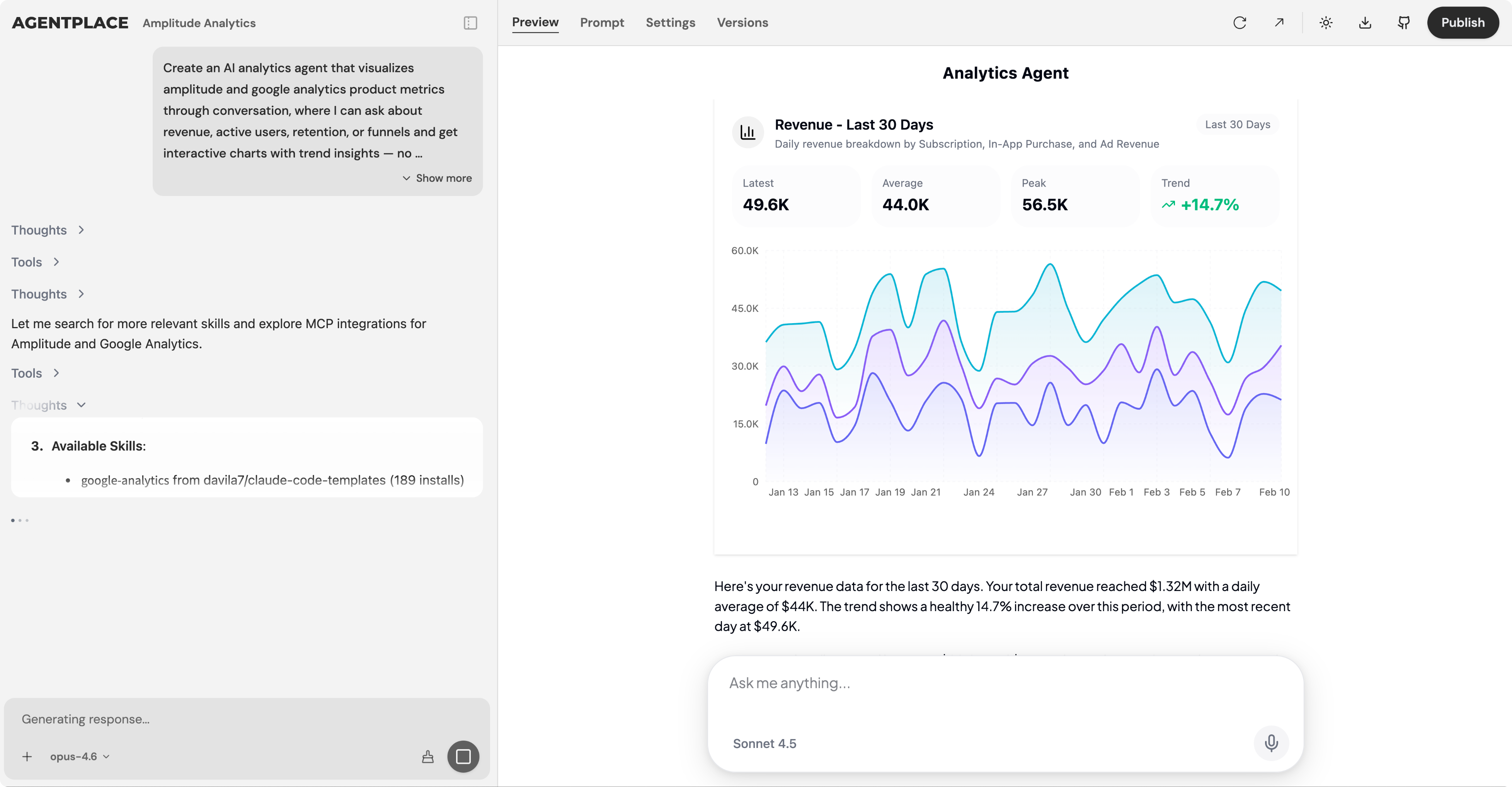Click the Publish button
1512x787 pixels.
coord(1462,23)
